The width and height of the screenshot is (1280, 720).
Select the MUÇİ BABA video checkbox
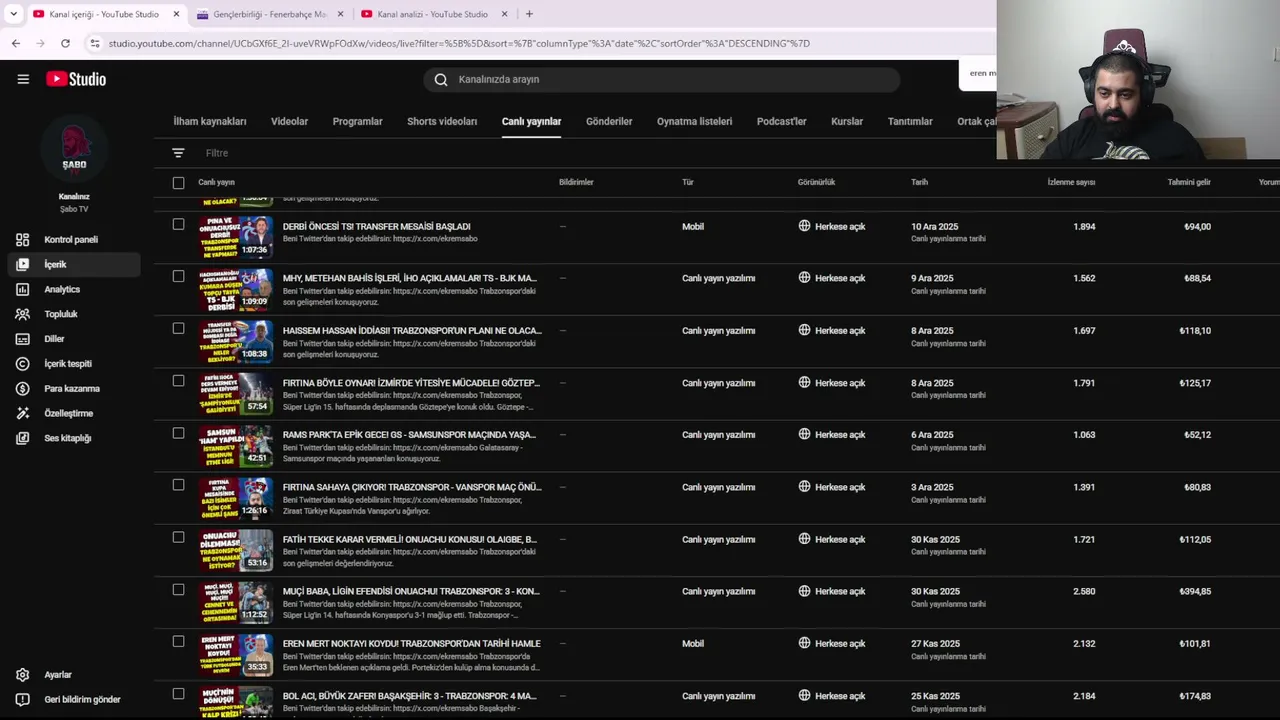click(178, 589)
